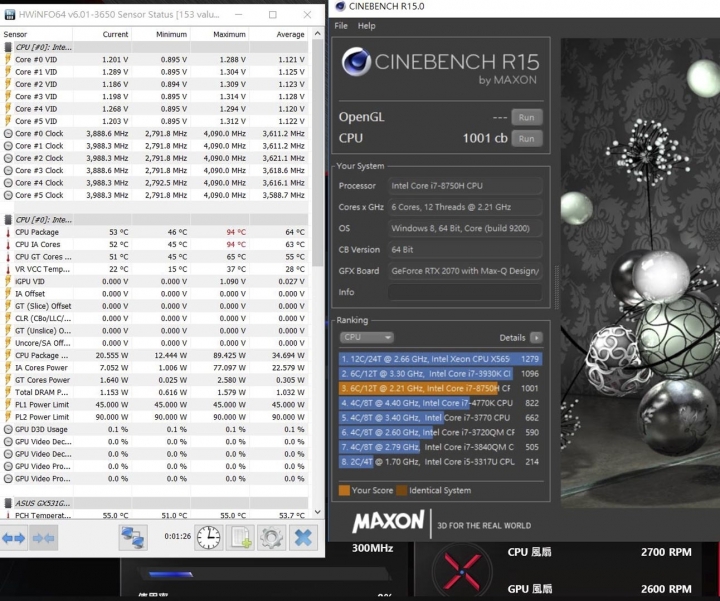
Task: Click the sensor list scroll-down arrow
Action: pos(317,512)
